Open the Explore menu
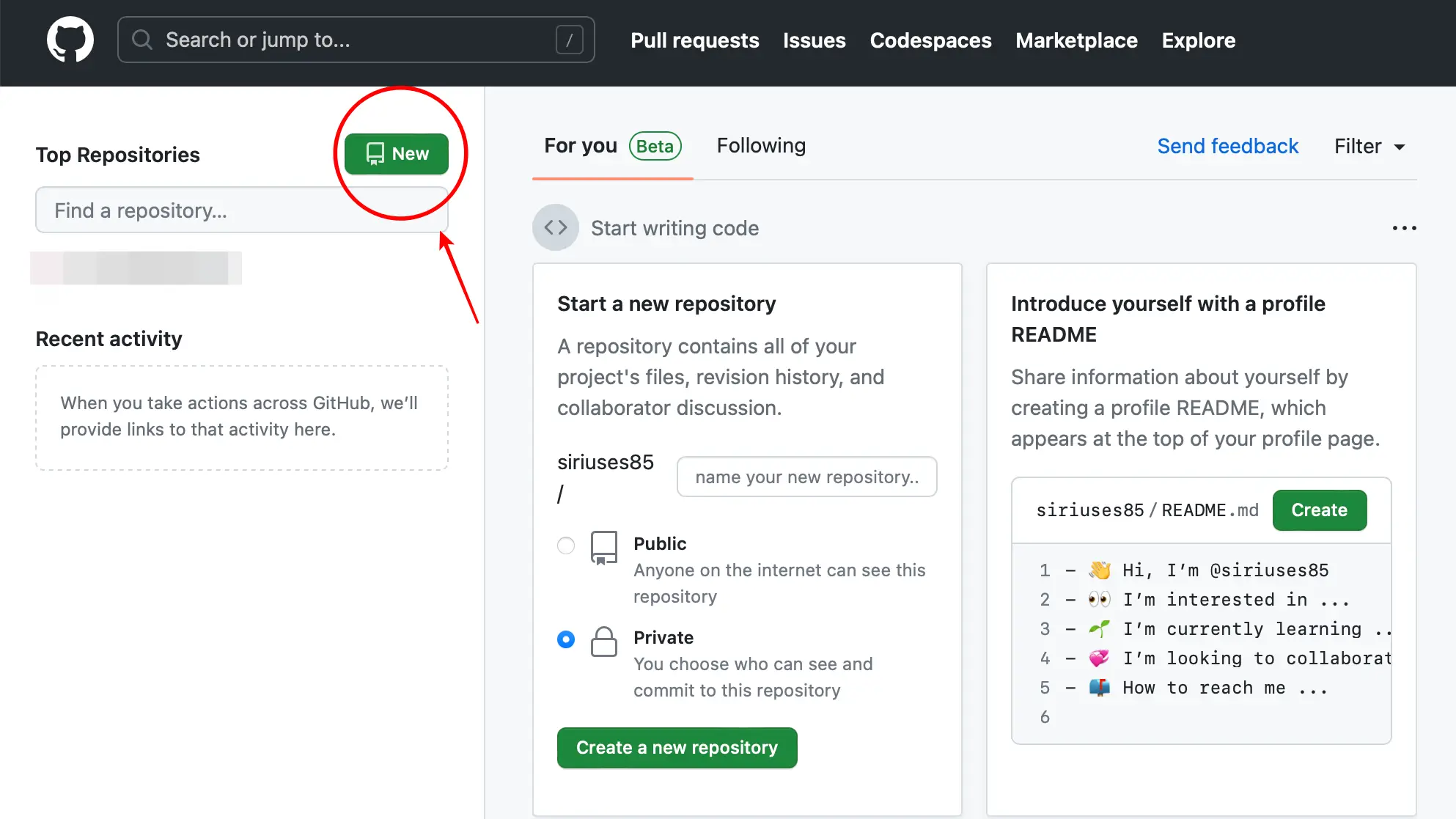The image size is (1456, 819). tap(1199, 40)
